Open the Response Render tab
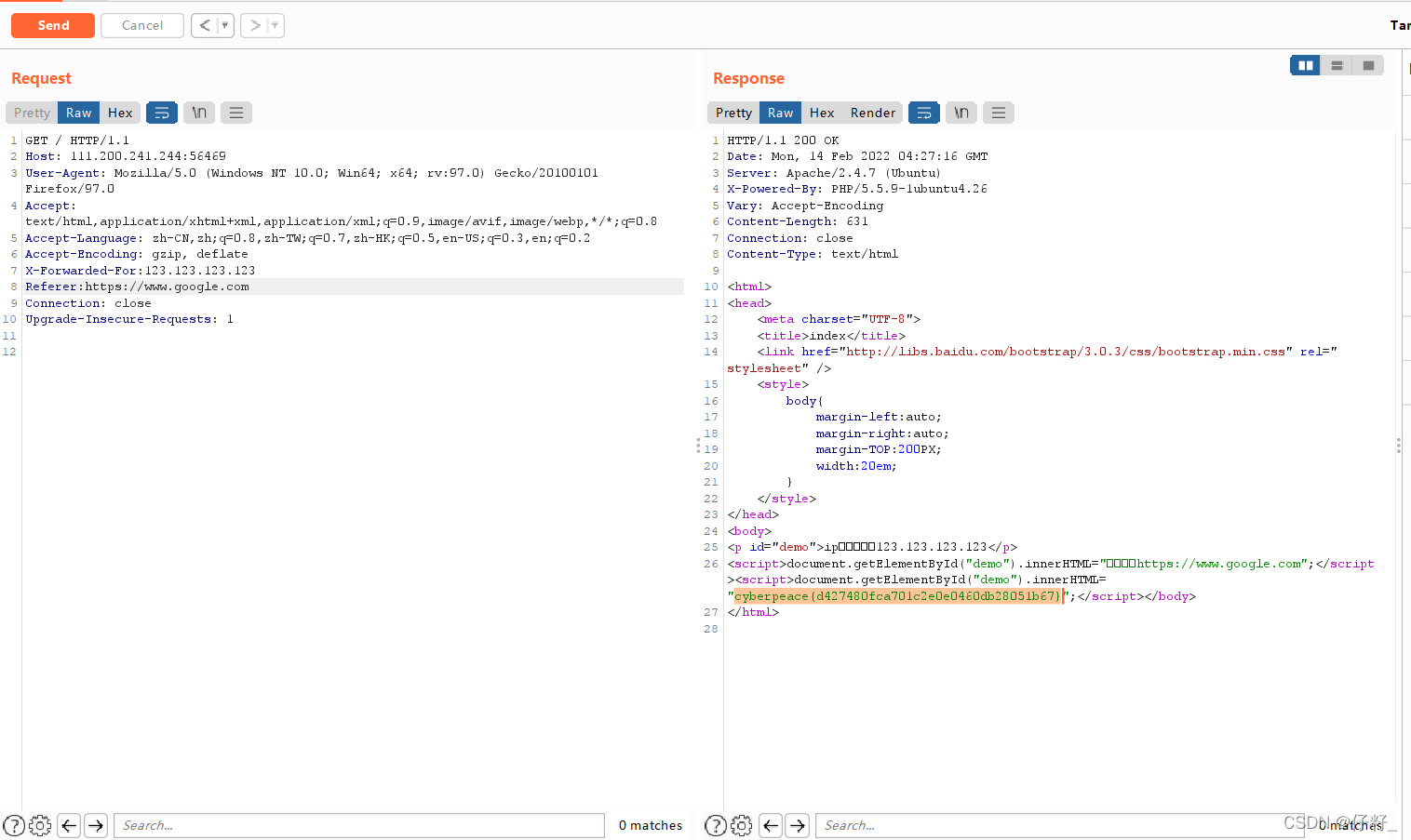This screenshot has width=1411, height=840. [873, 113]
